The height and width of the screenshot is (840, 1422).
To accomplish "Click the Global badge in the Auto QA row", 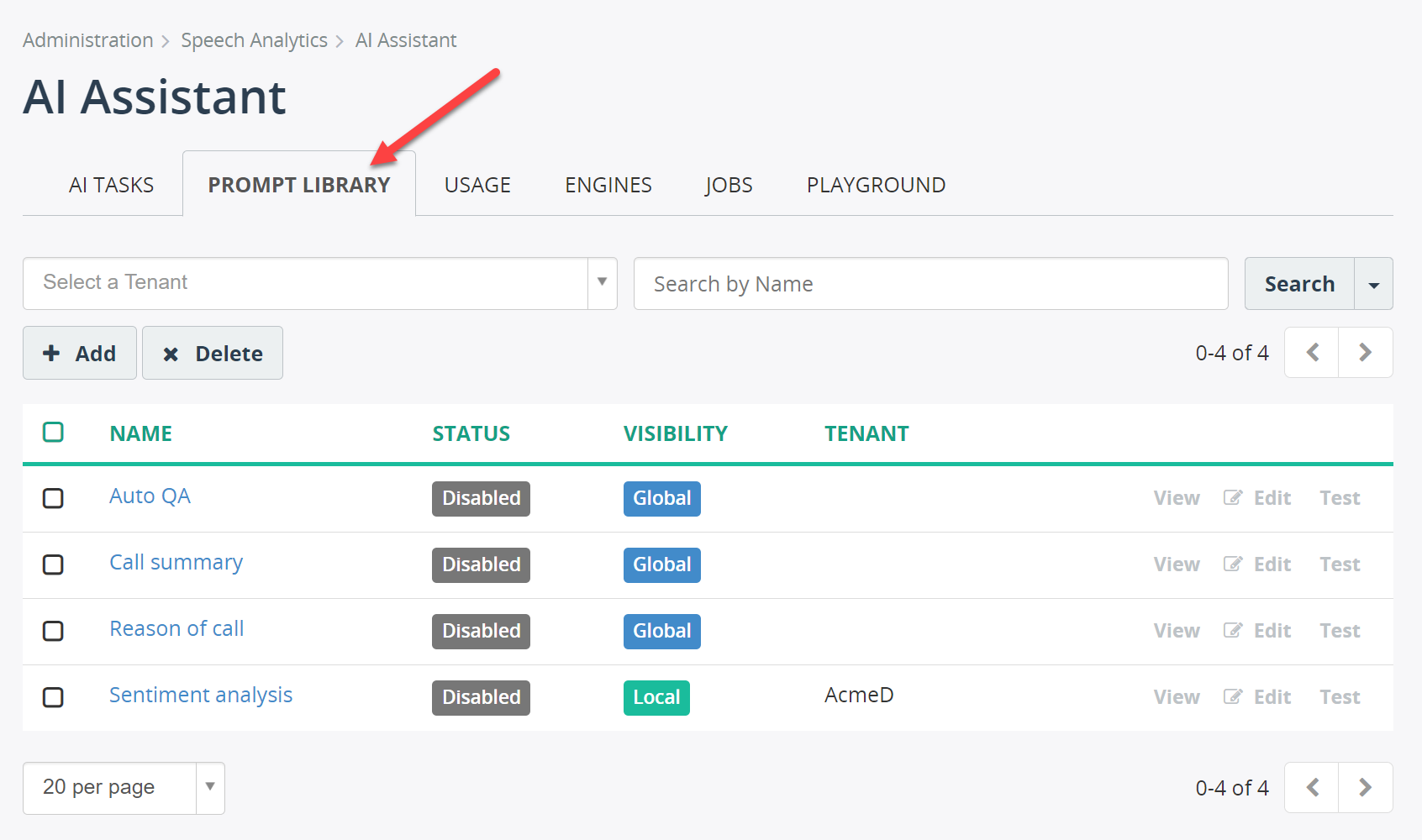I will 661,498.
